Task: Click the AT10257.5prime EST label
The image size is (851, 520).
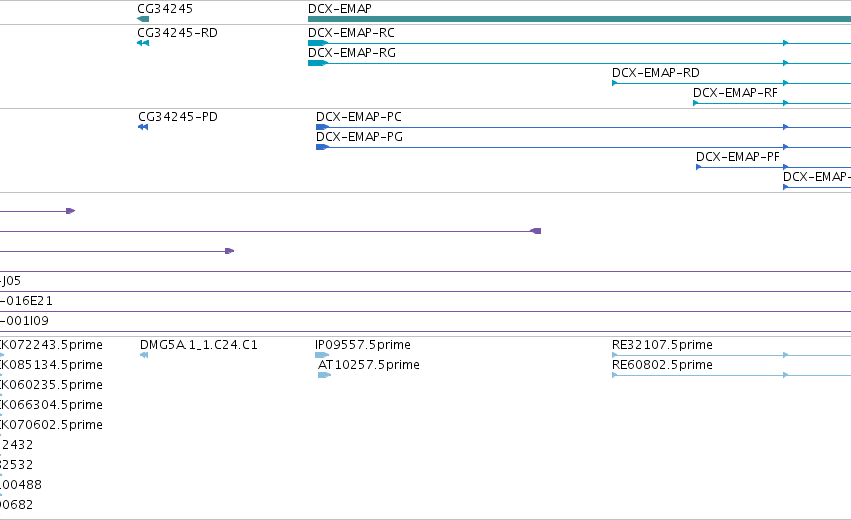Action: (x=369, y=365)
